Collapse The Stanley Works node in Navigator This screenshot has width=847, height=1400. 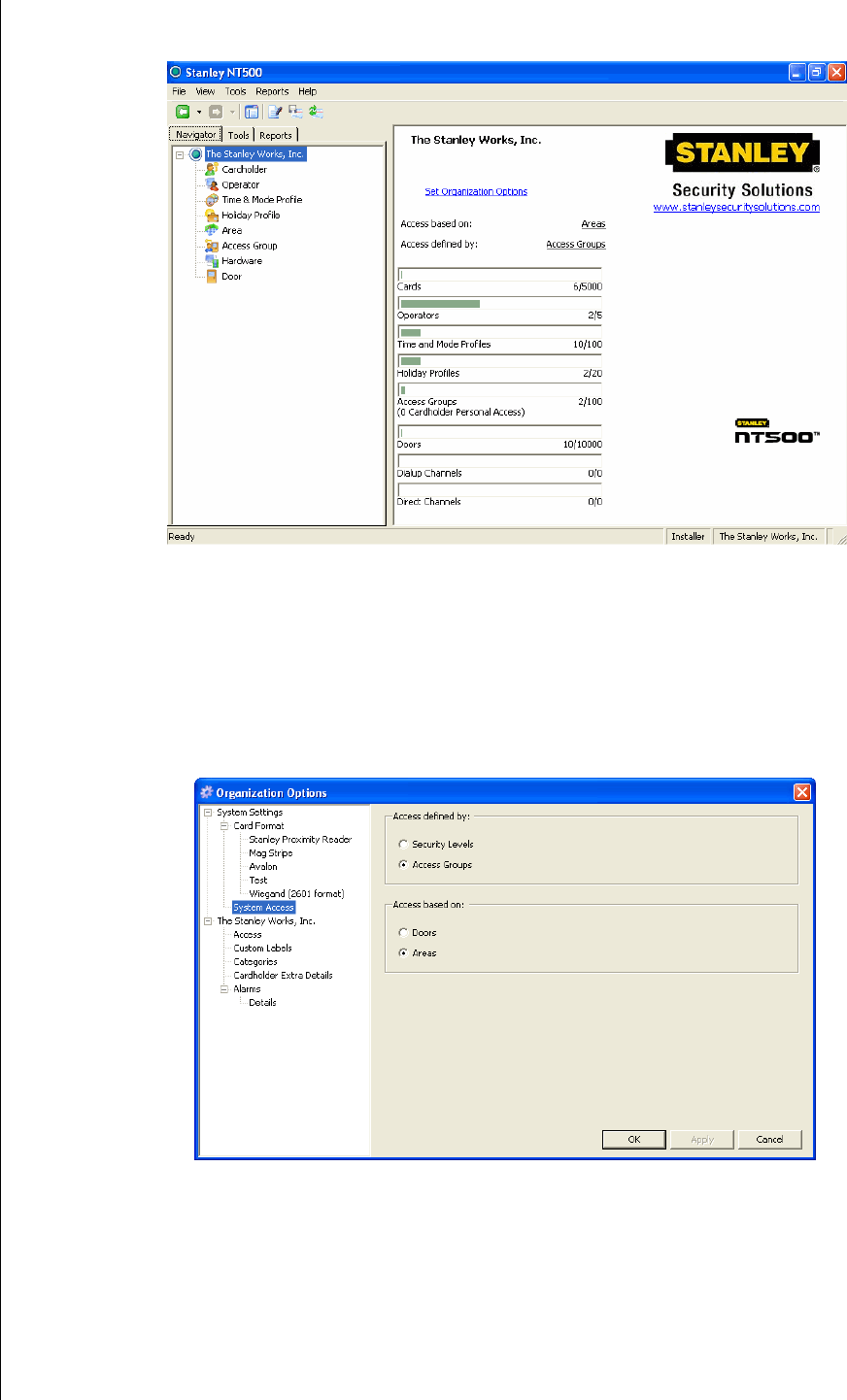pos(180,154)
